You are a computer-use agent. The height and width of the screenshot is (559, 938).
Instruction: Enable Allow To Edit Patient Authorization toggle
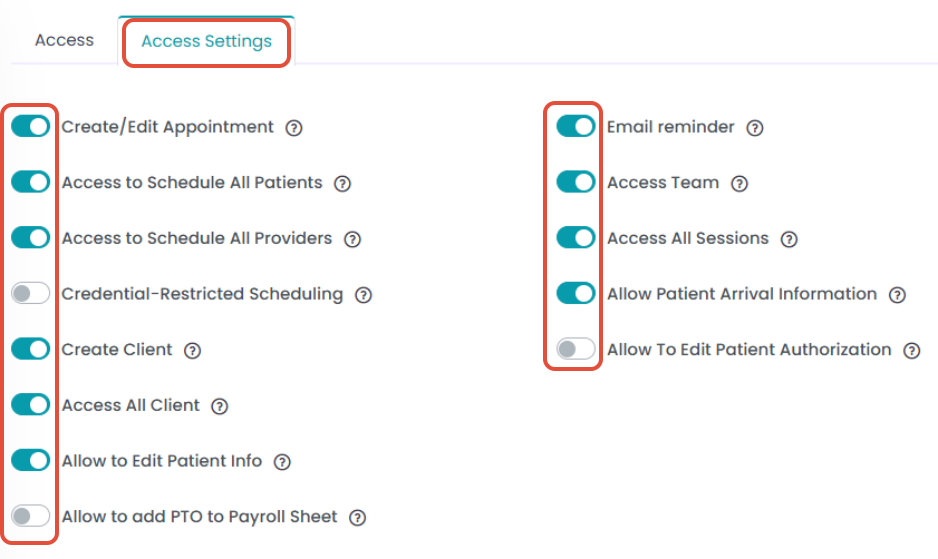576,350
